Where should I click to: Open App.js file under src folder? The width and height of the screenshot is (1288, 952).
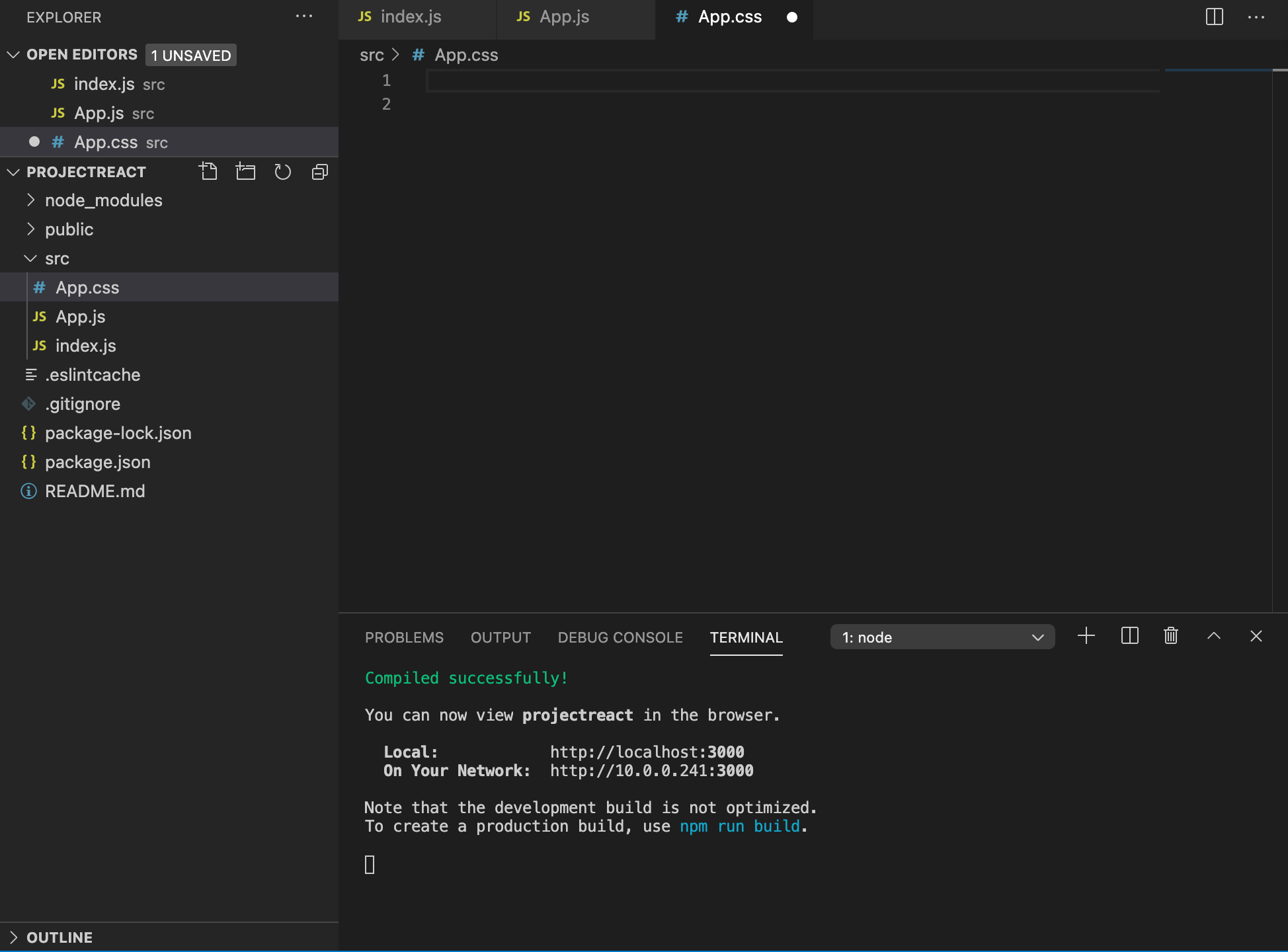point(169,317)
